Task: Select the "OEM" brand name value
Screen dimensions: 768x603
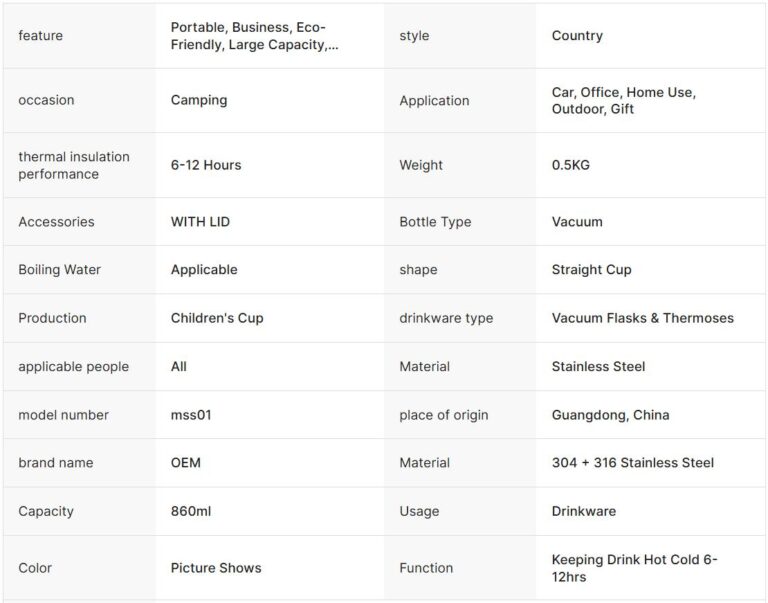Action: coord(186,463)
